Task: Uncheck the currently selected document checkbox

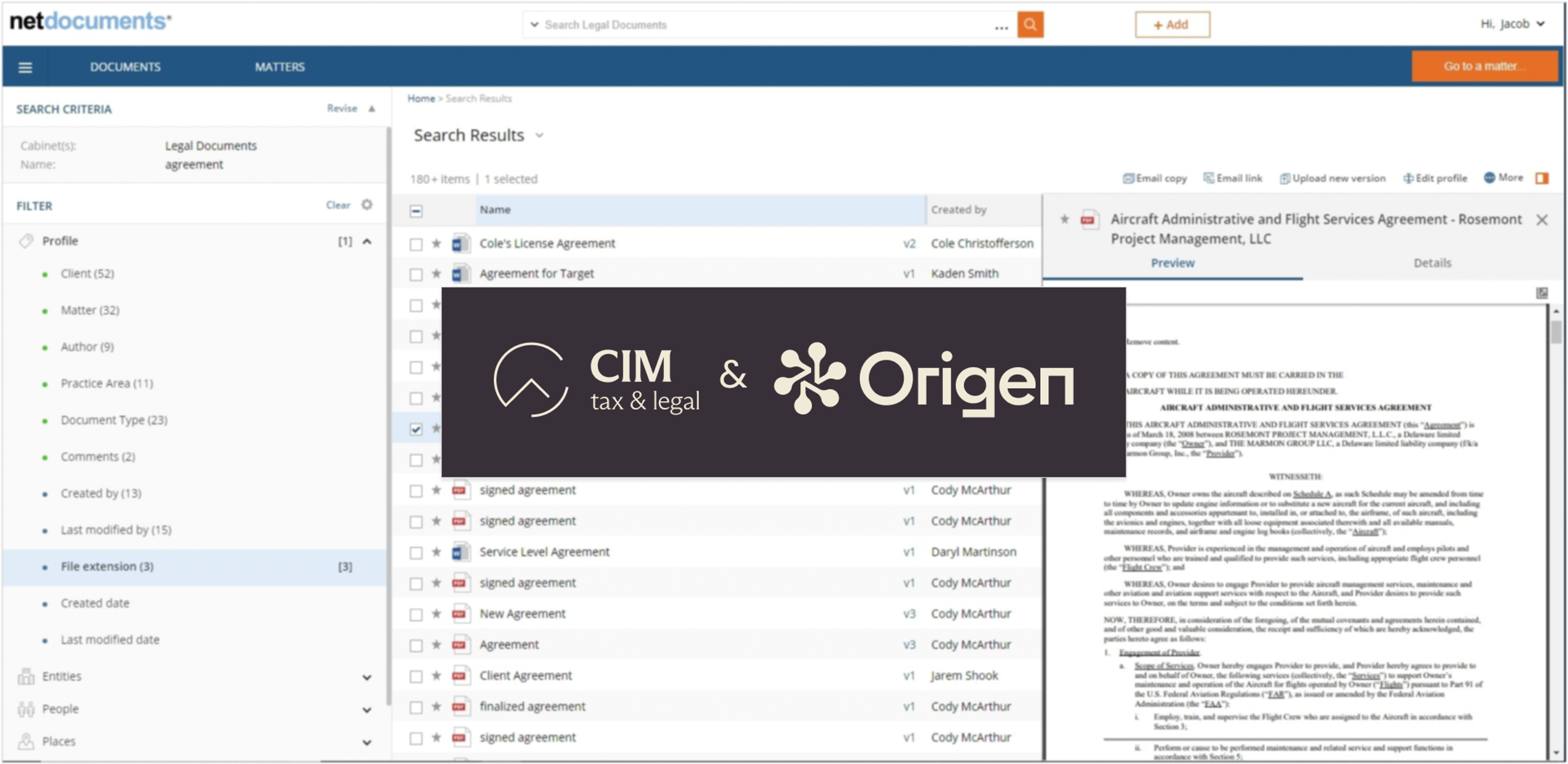Action: point(416,429)
